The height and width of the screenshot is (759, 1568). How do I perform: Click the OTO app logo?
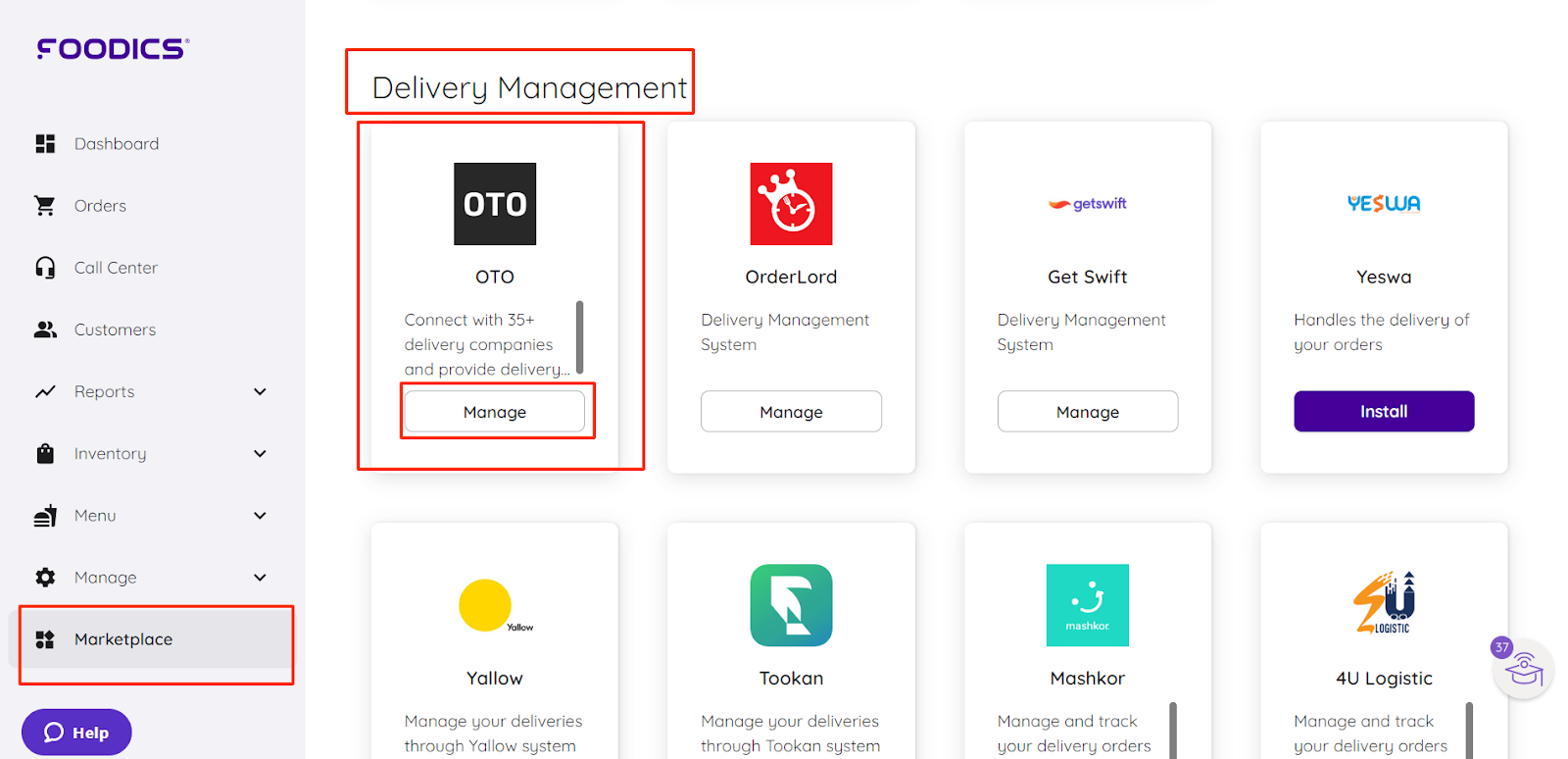(x=495, y=204)
